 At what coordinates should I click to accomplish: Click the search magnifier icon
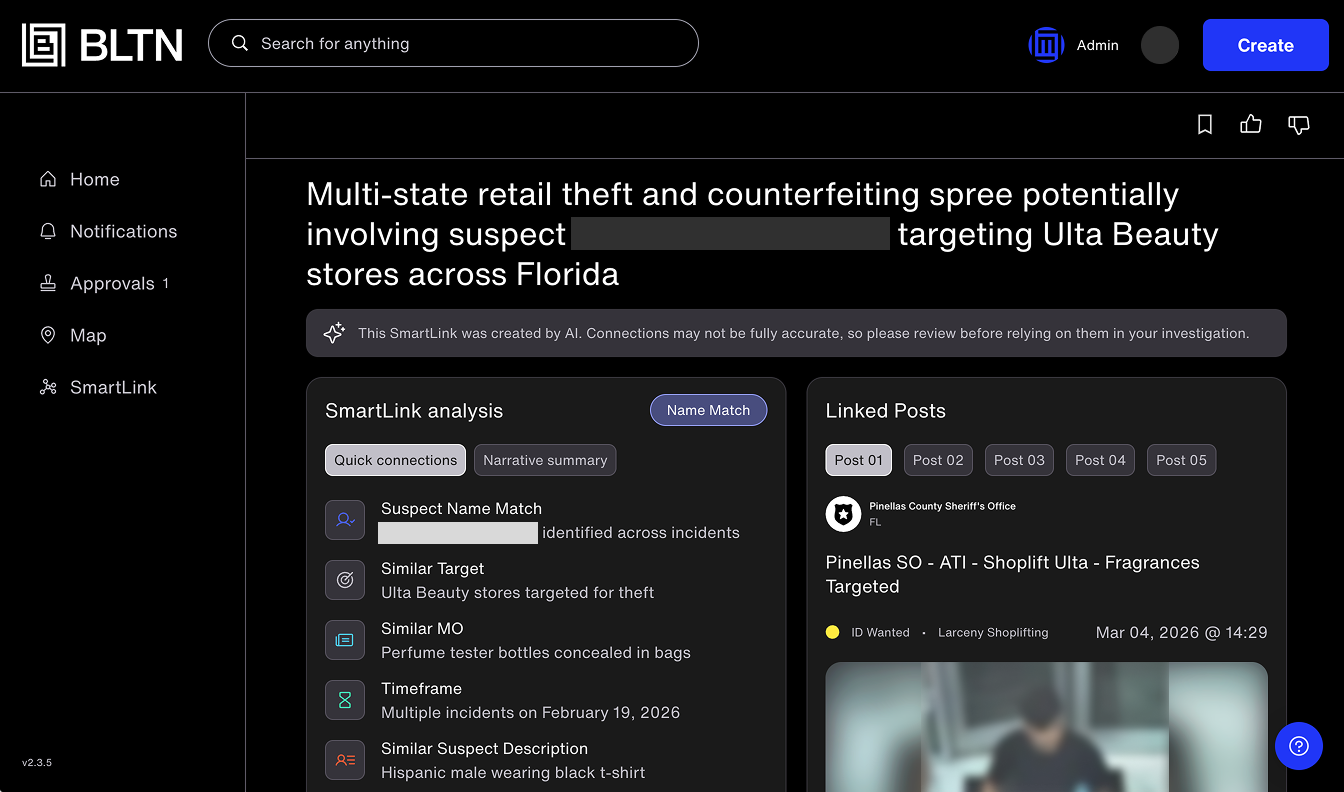[240, 43]
